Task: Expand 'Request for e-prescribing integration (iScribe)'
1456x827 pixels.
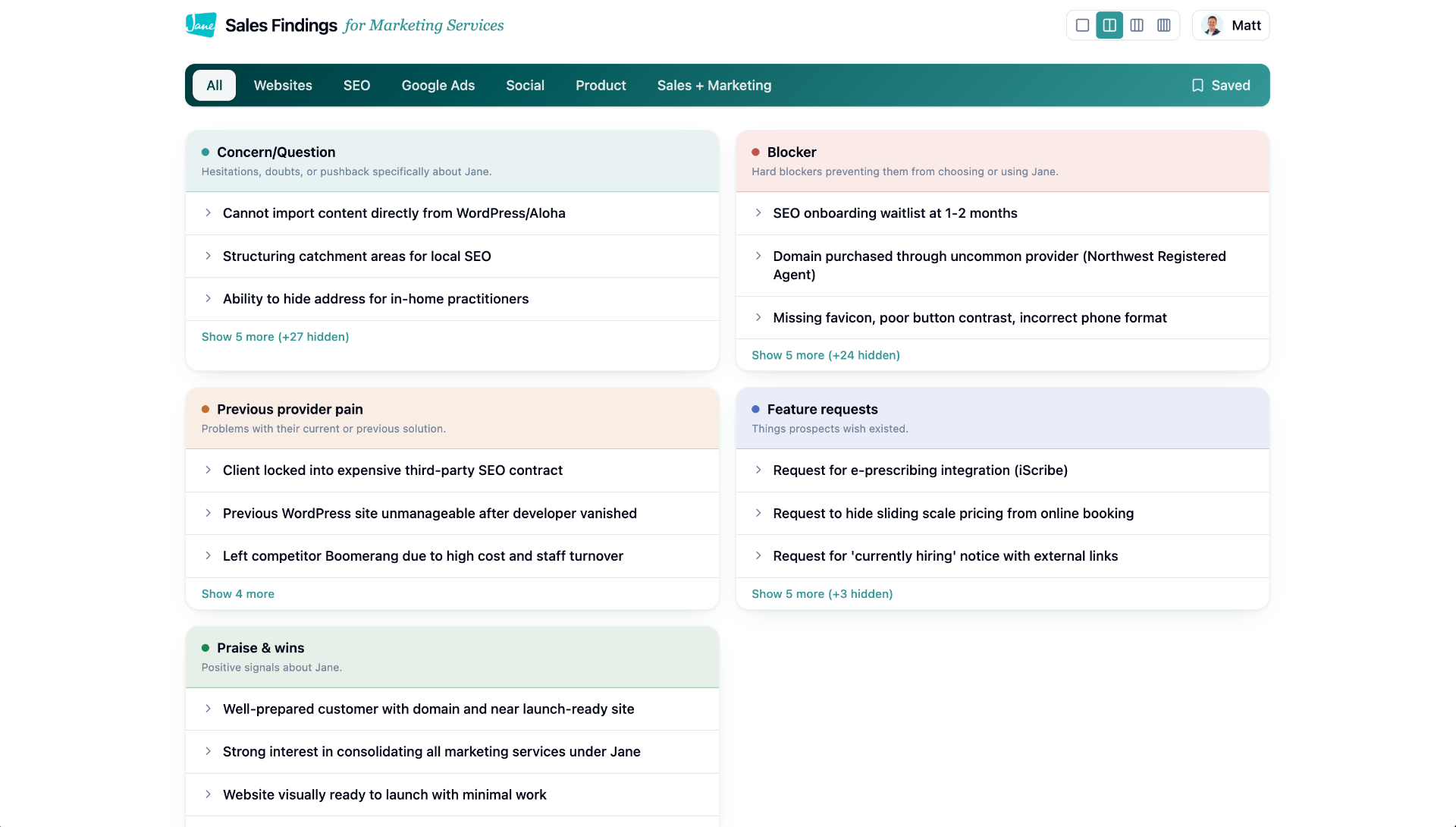Action: click(1002, 470)
